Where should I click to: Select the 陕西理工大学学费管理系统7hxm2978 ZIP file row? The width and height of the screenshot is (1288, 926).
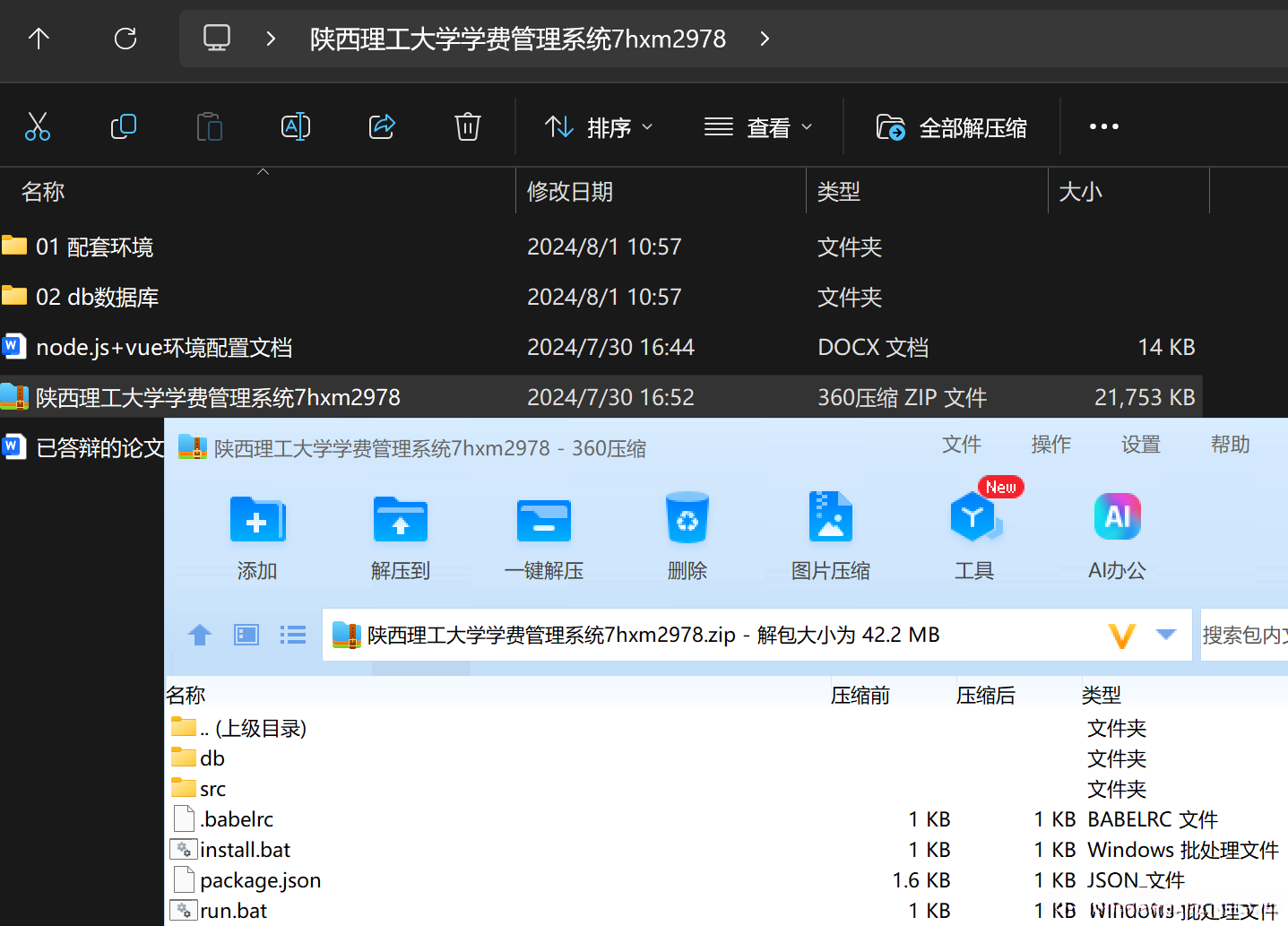click(x=601, y=397)
